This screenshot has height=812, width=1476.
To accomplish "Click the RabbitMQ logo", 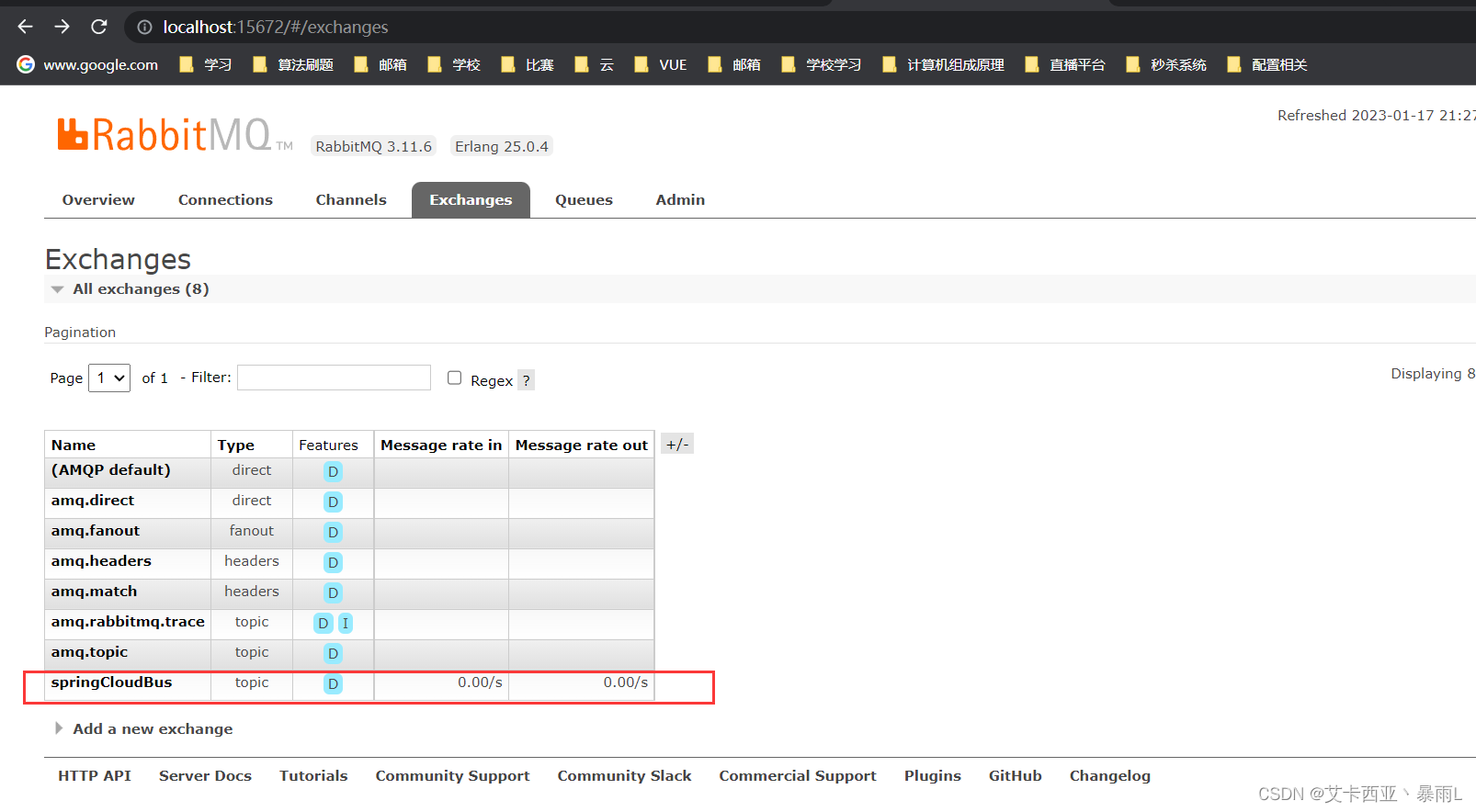I will pyautogui.click(x=175, y=134).
